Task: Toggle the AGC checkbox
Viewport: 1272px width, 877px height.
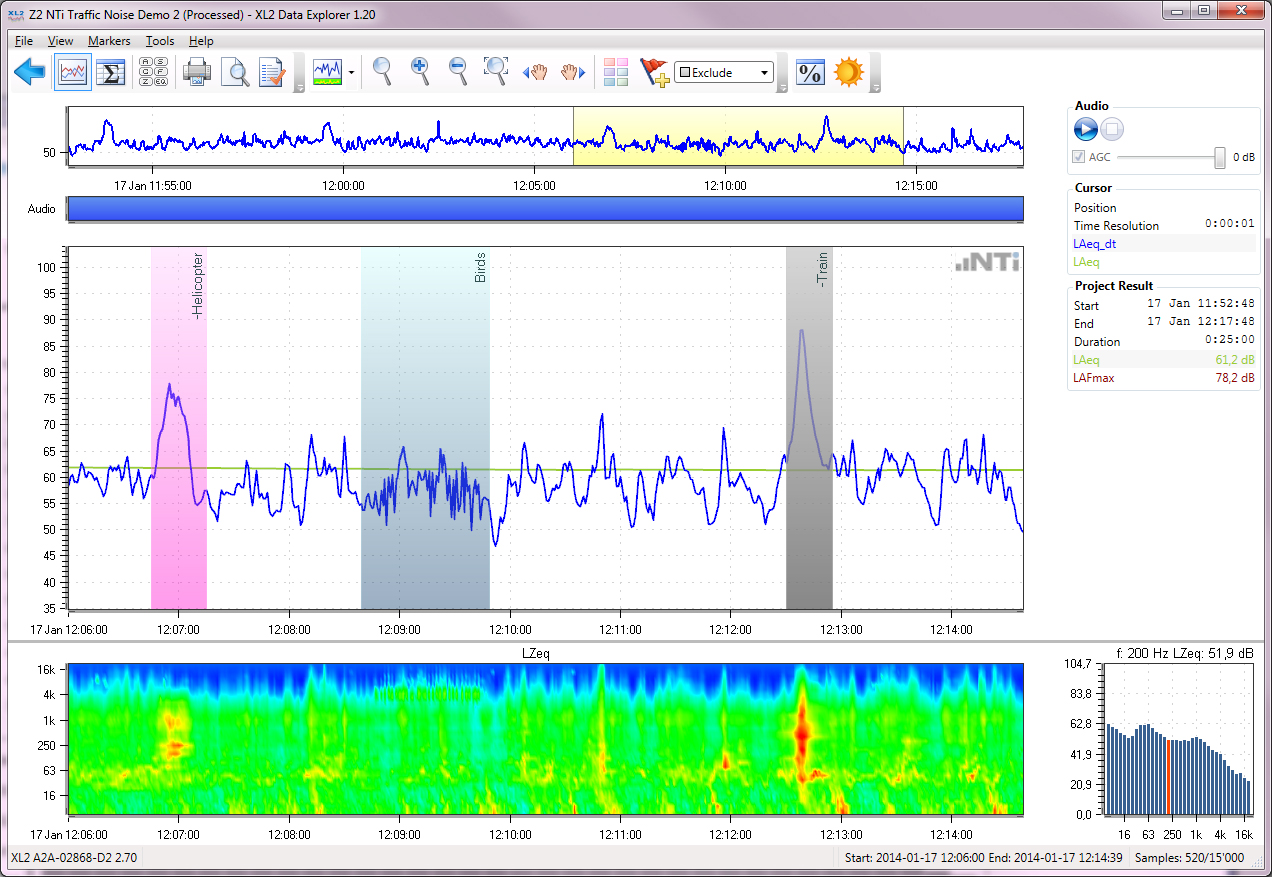Action: tap(1078, 157)
